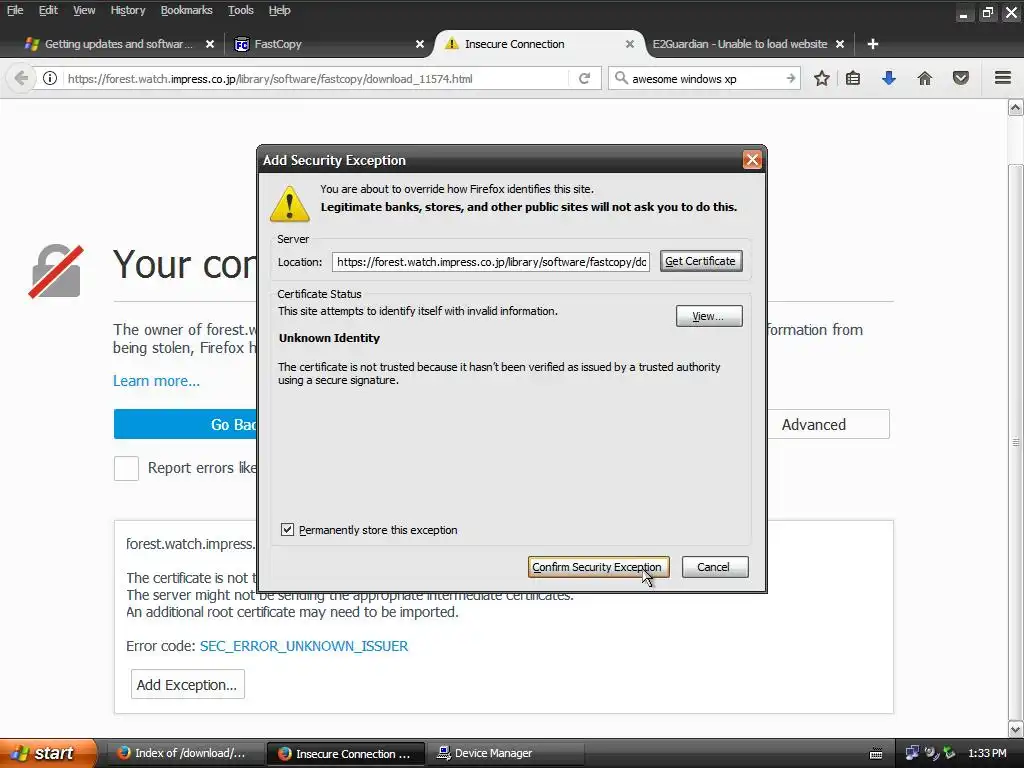Open a new tab with plus button
Viewport: 1024px width, 768px height.
872,44
